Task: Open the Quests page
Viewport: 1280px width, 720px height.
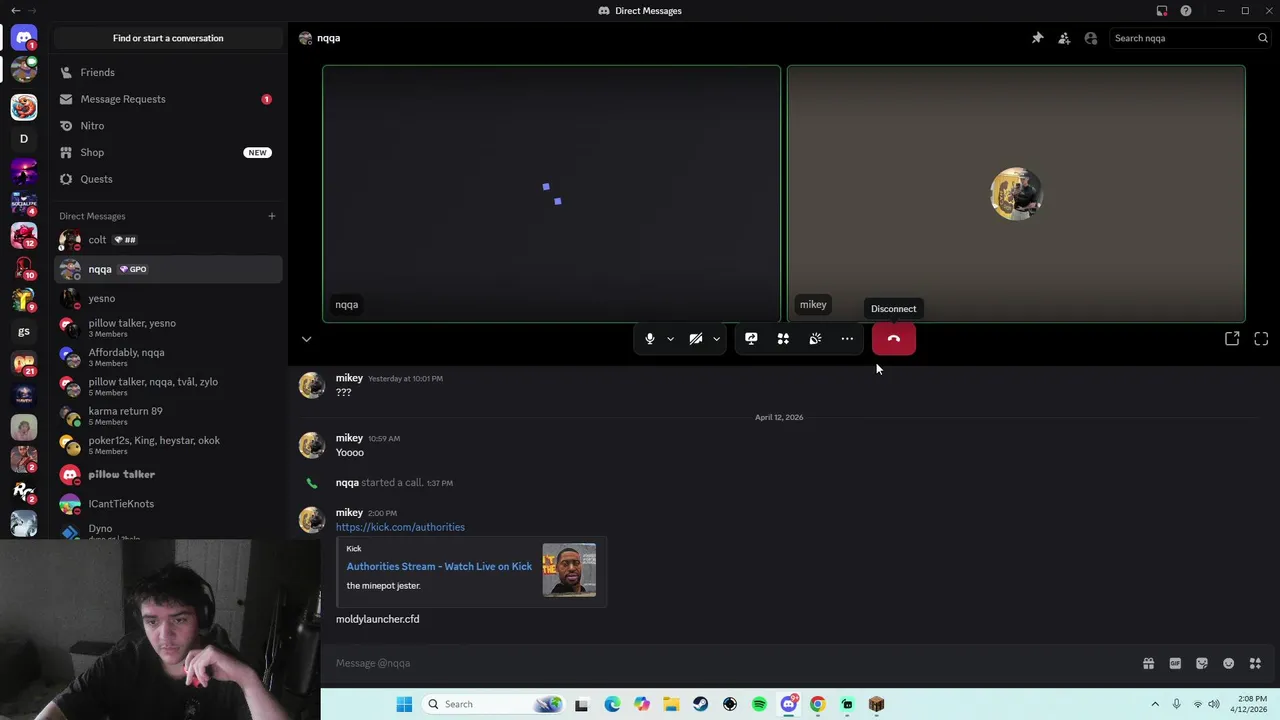Action: (x=168, y=179)
